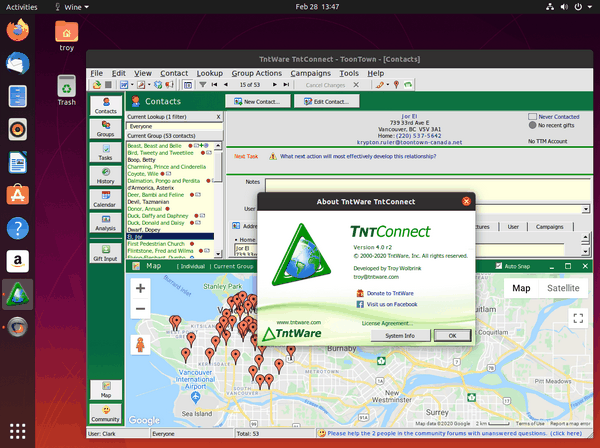Open dropdown arrow beside pencil log icon

click(149, 85)
